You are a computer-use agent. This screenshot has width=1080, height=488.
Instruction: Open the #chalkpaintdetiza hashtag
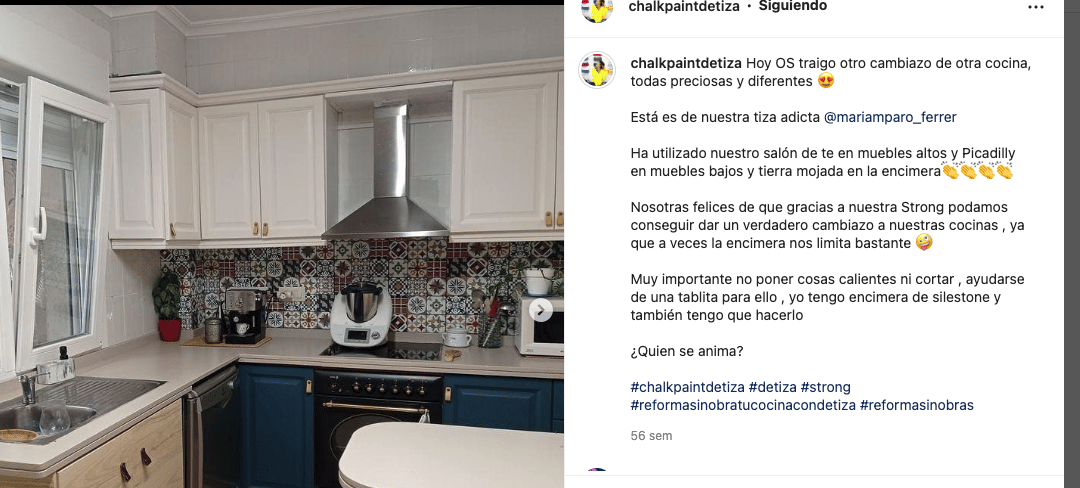[687, 387]
